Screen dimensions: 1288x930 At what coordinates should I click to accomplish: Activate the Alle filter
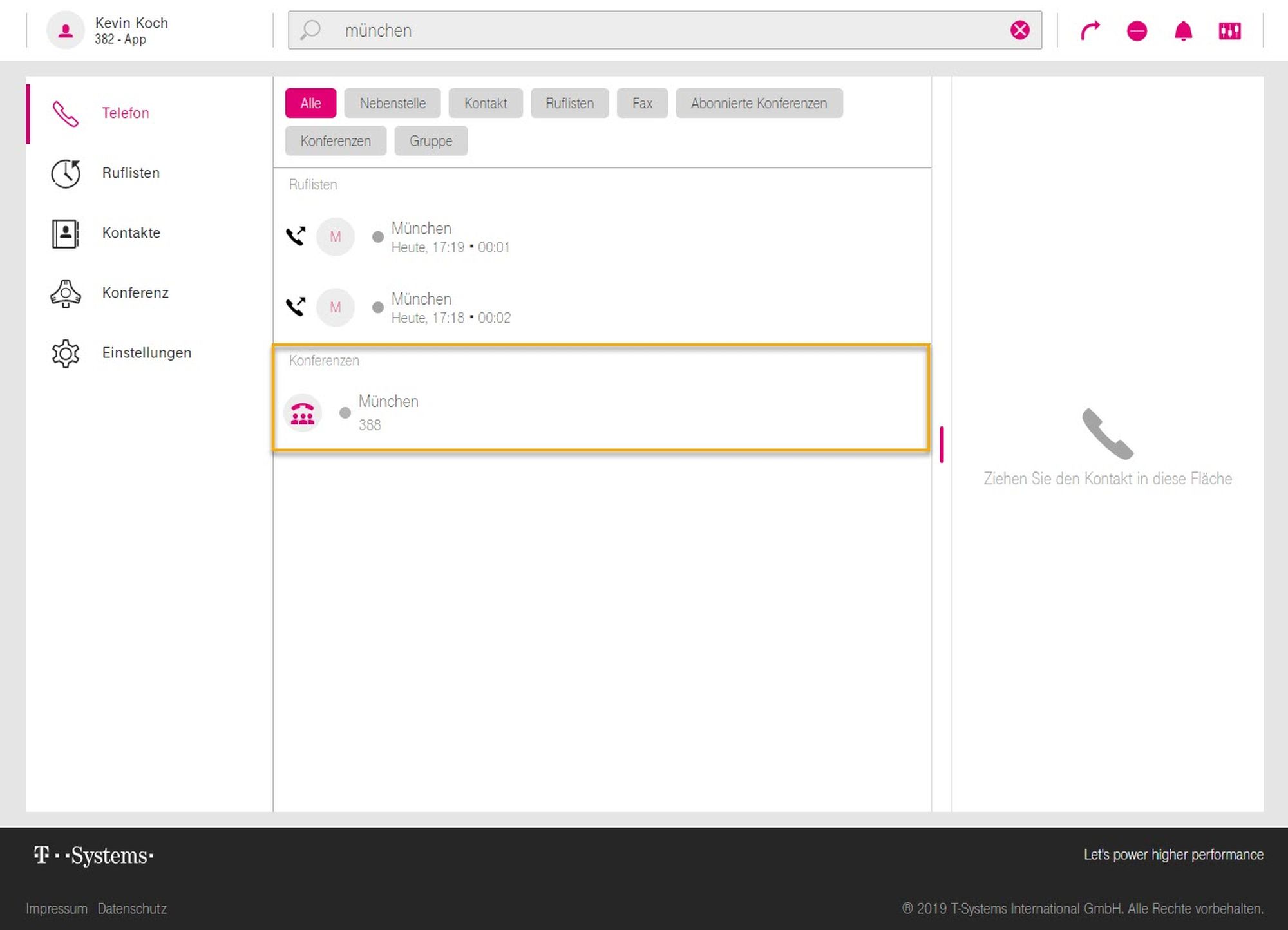pyautogui.click(x=310, y=103)
